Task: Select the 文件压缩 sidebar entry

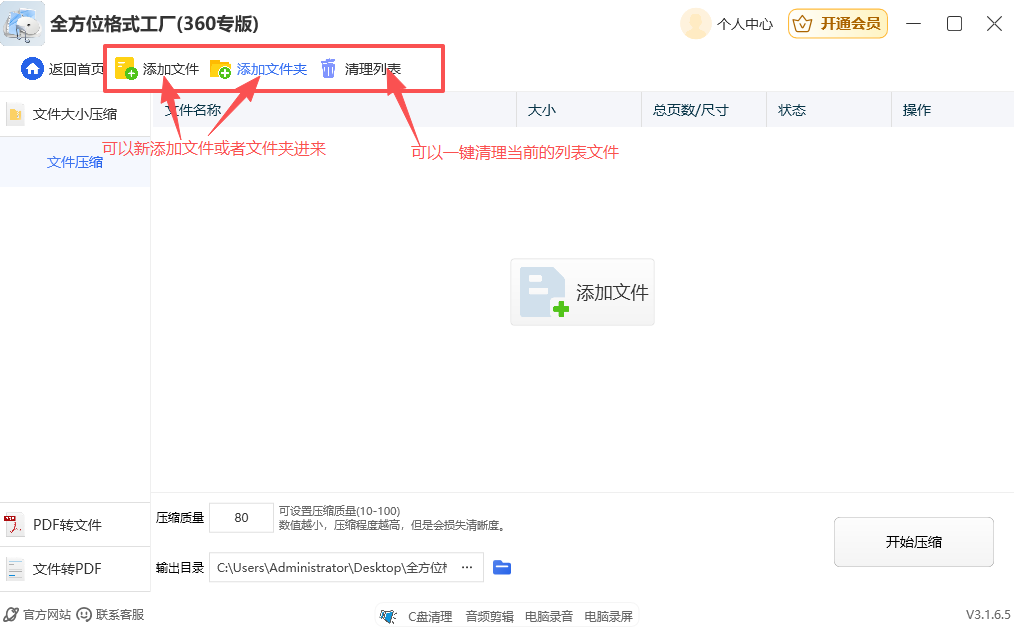Action: pyautogui.click(x=77, y=161)
